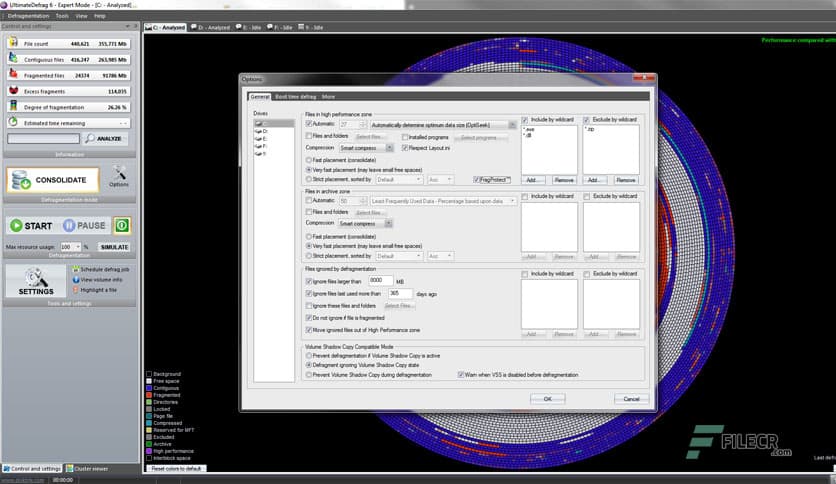Toggle the FragProtect checkbox
This screenshot has width=836, height=484.
[477, 180]
